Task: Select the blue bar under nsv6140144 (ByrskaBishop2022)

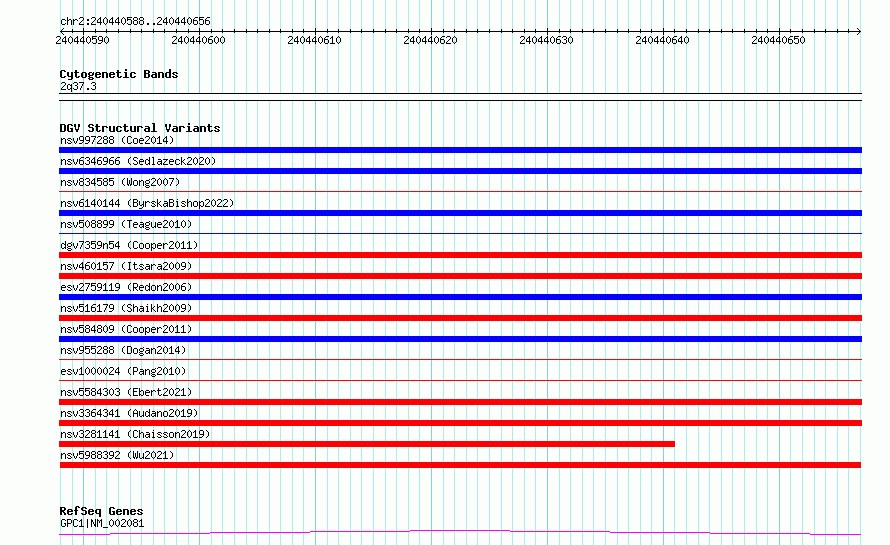Action: click(460, 213)
